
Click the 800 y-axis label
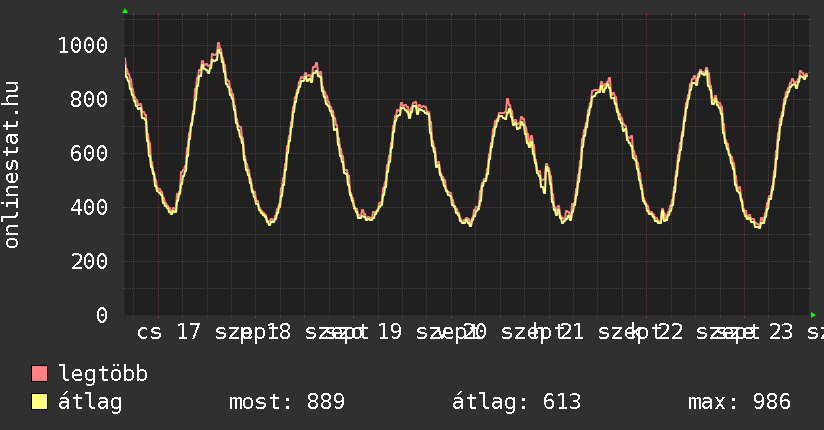(89, 99)
